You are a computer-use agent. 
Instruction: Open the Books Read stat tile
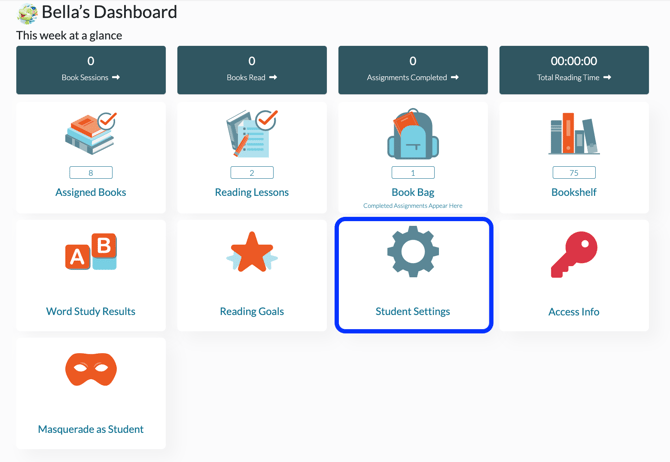[x=252, y=70]
